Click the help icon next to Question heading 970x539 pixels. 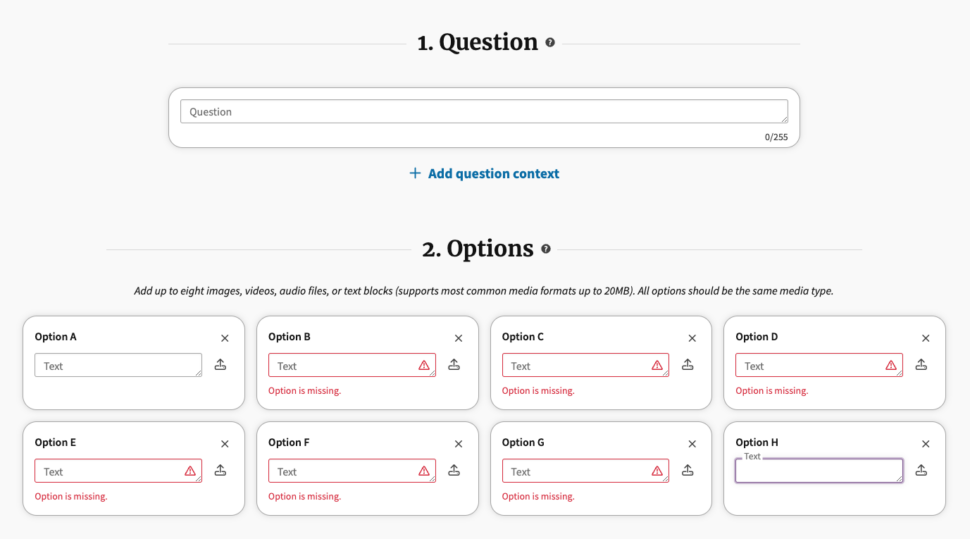coord(550,43)
